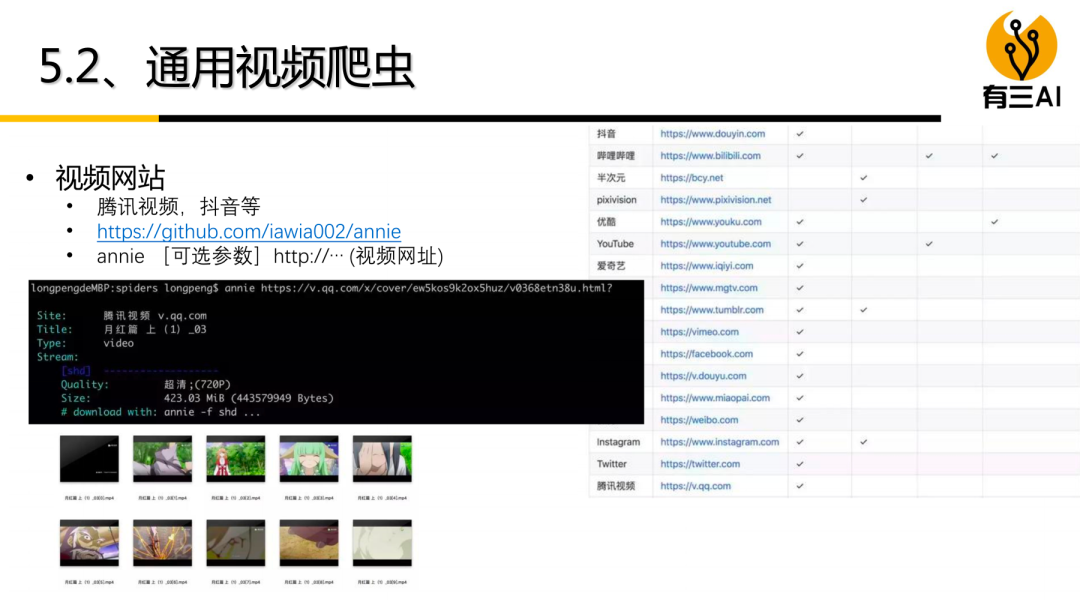
Task: Open the bearded old man thumbnail
Action: tap(89, 543)
